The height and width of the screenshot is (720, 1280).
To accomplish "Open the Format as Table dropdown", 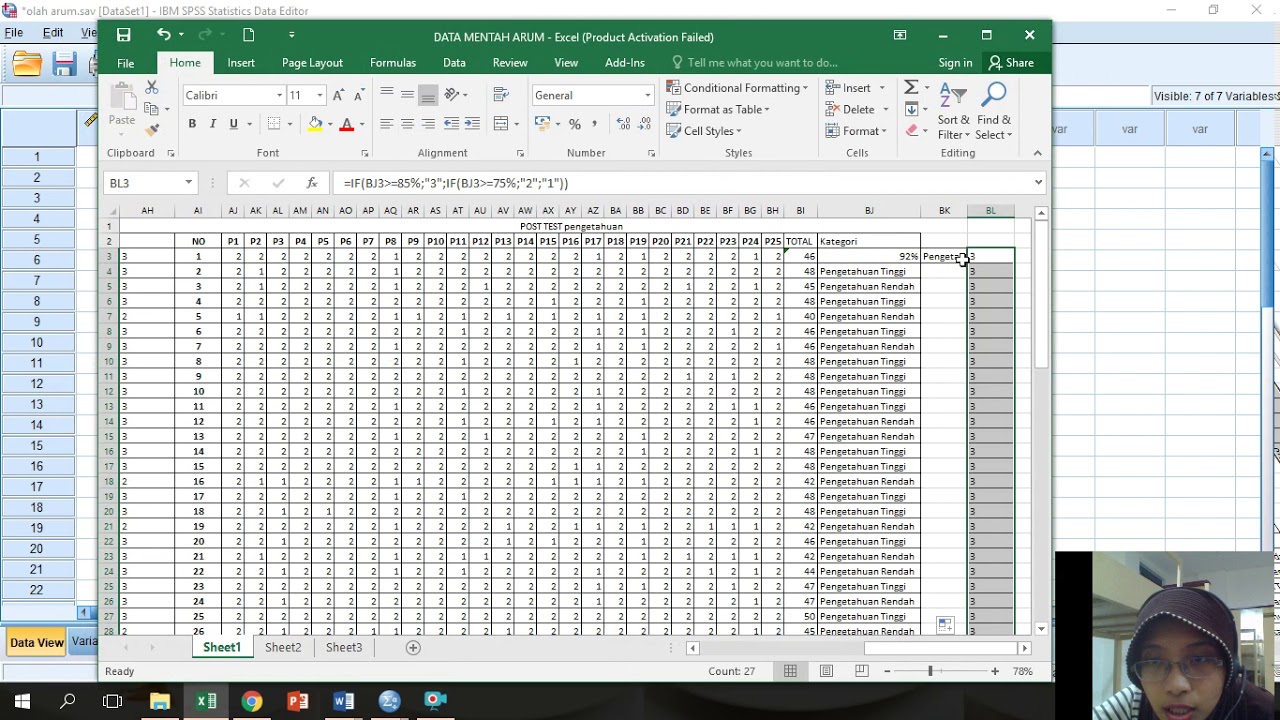I will pos(717,109).
